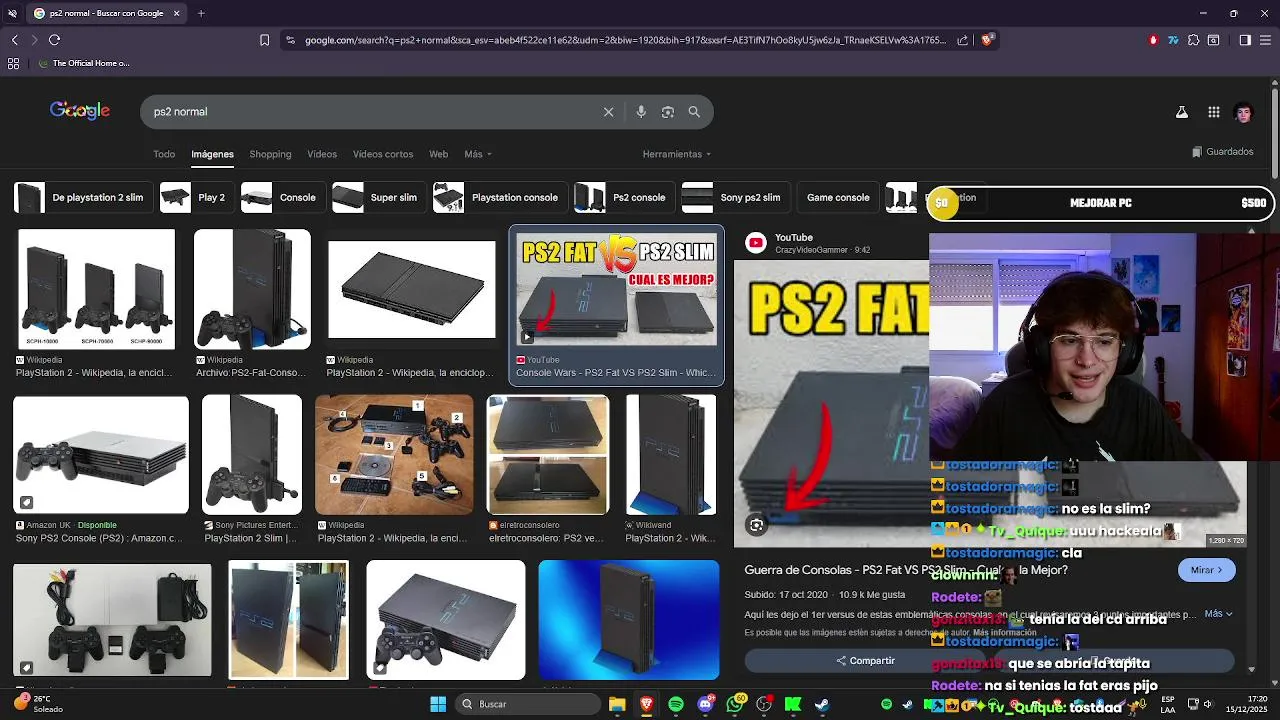Viewport: 1280px width, 720px height.
Task: Click the magnifier search submit icon
Action: pos(694,112)
